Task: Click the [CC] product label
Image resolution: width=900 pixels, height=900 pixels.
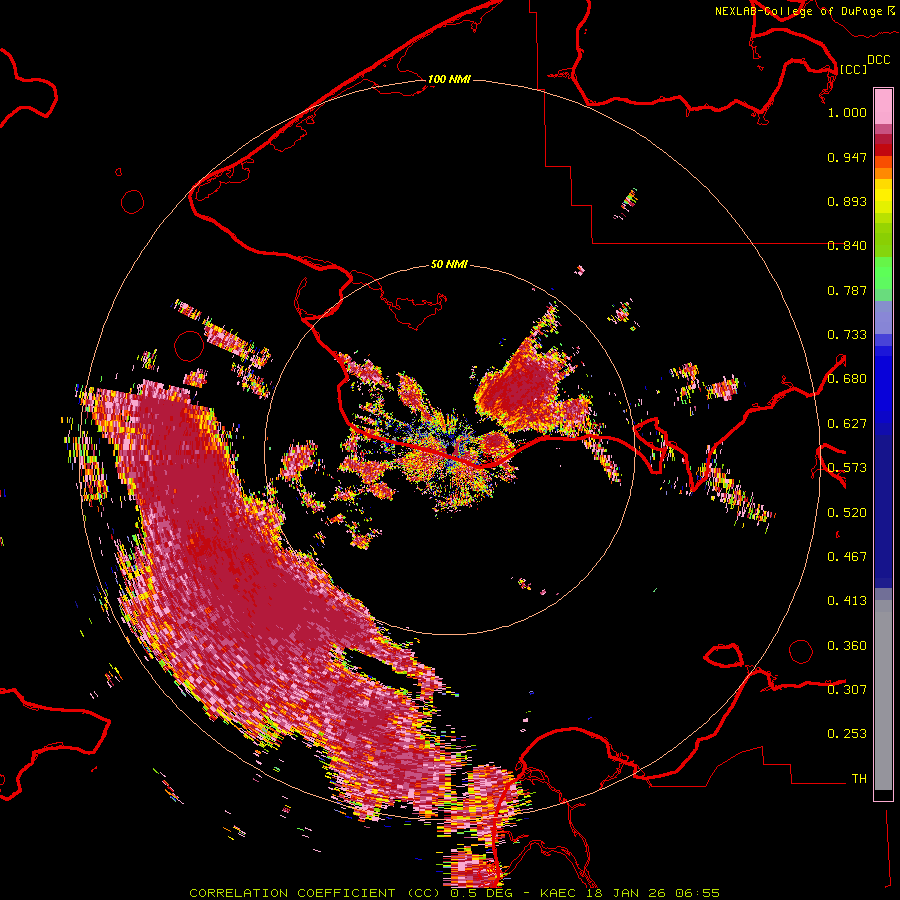Action: click(x=853, y=69)
